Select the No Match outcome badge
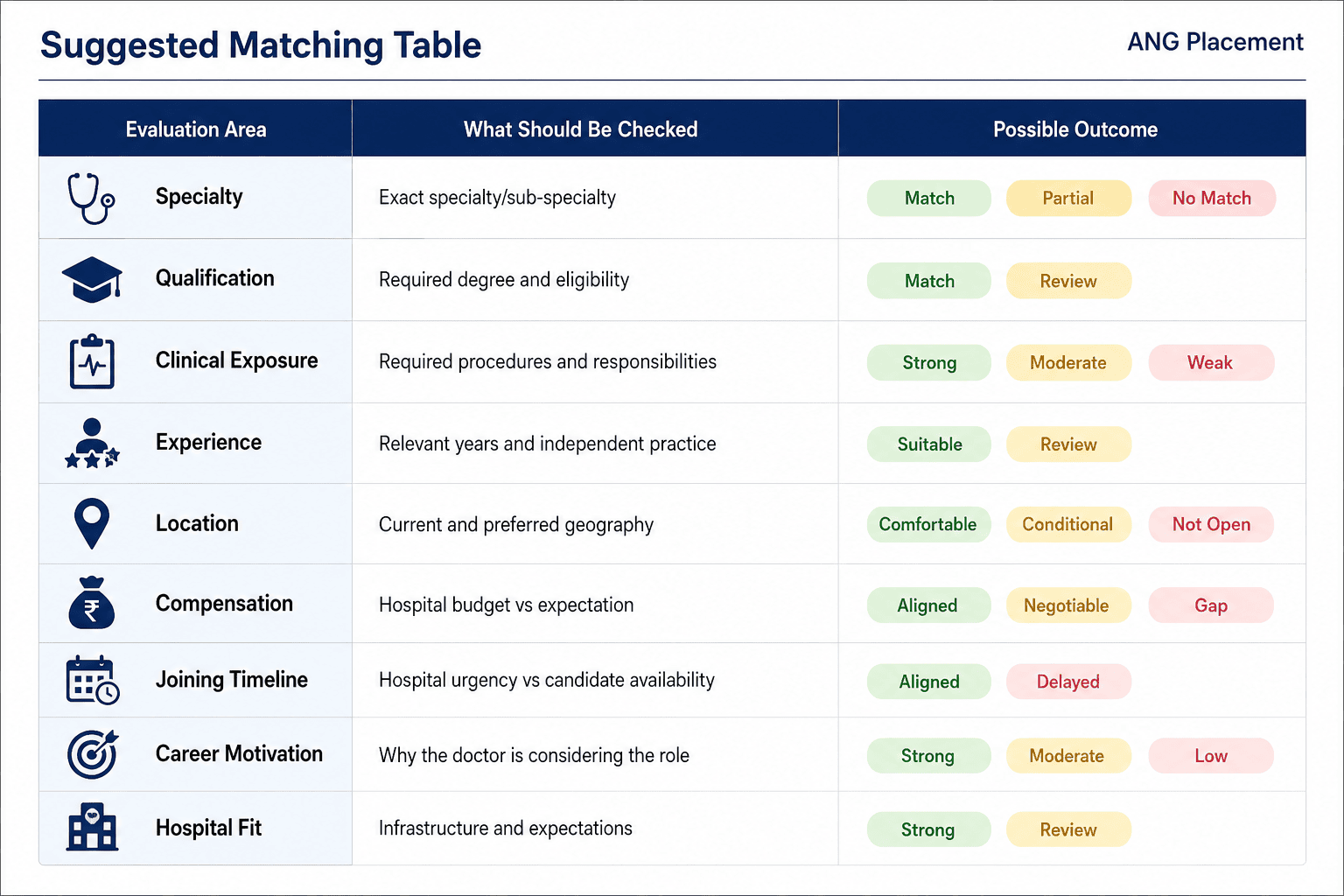Screen dimensions: 1344x896 (1212, 198)
